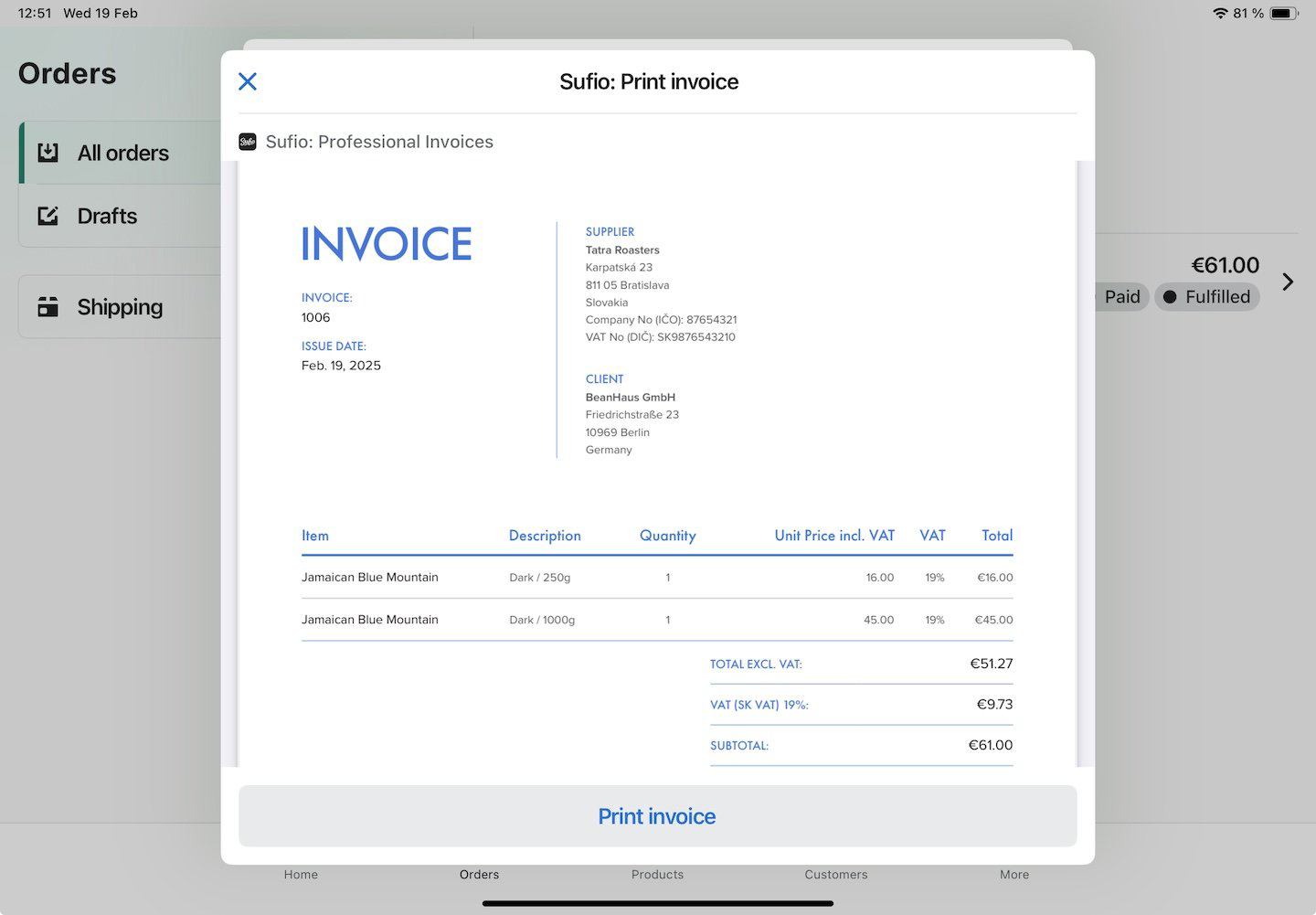The image size is (1316, 915).
Task: Select the Customers tab
Action: 835,875
